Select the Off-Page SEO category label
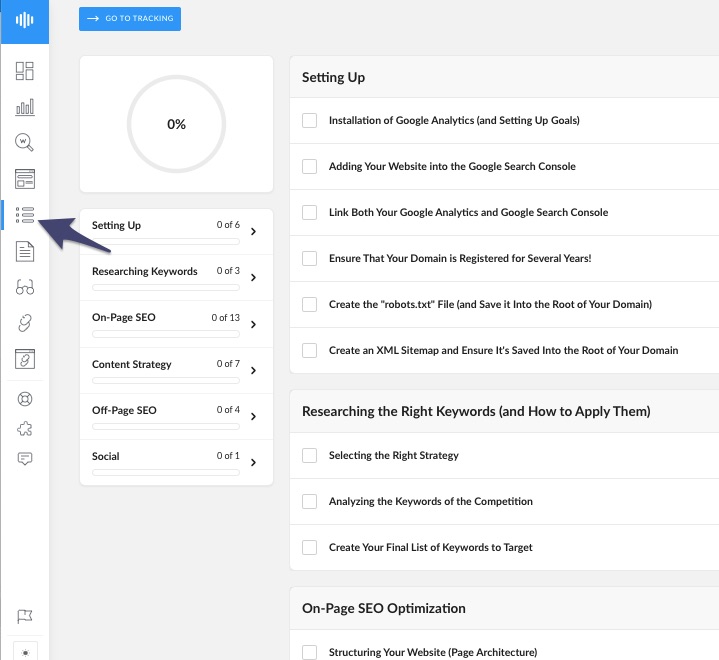The image size is (719, 660). coord(124,410)
